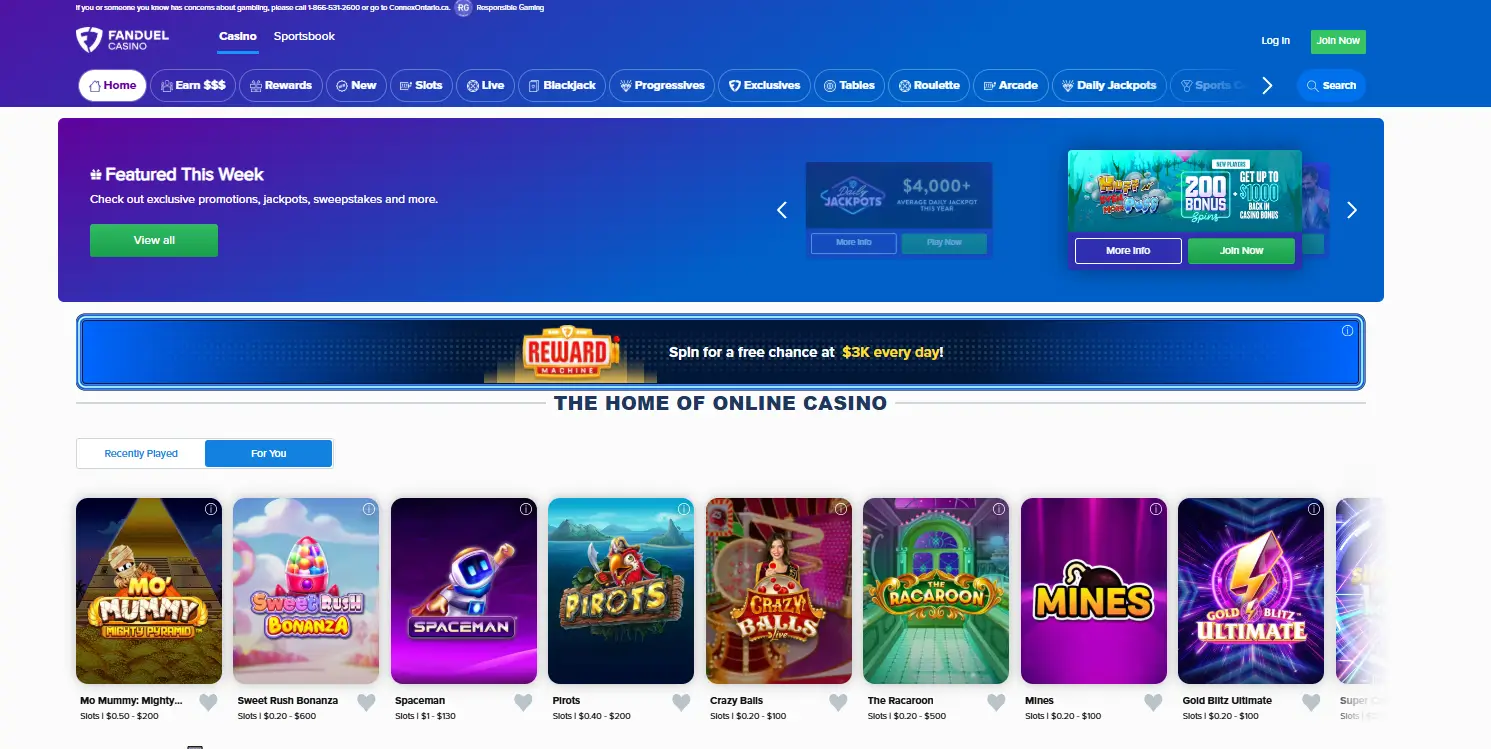Expand category bar with right chevron arrow
Image resolution: width=1491 pixels, height=749 pixels.
click(1267, 86)
